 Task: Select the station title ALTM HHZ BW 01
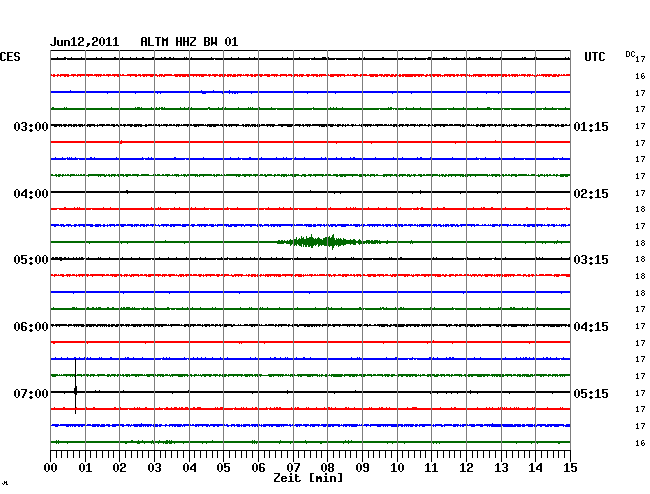pyautogui.click(x=189, y=42)
